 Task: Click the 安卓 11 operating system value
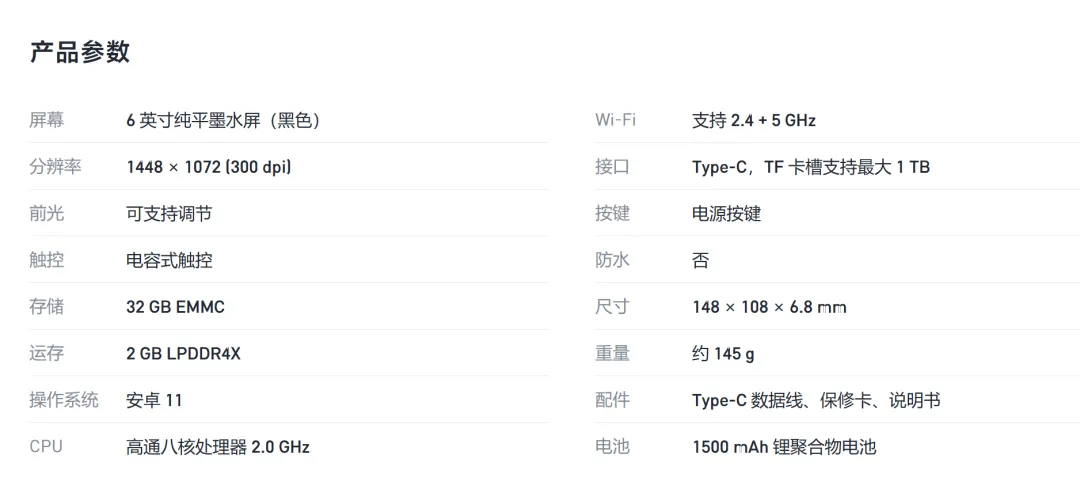coord(154,400)
